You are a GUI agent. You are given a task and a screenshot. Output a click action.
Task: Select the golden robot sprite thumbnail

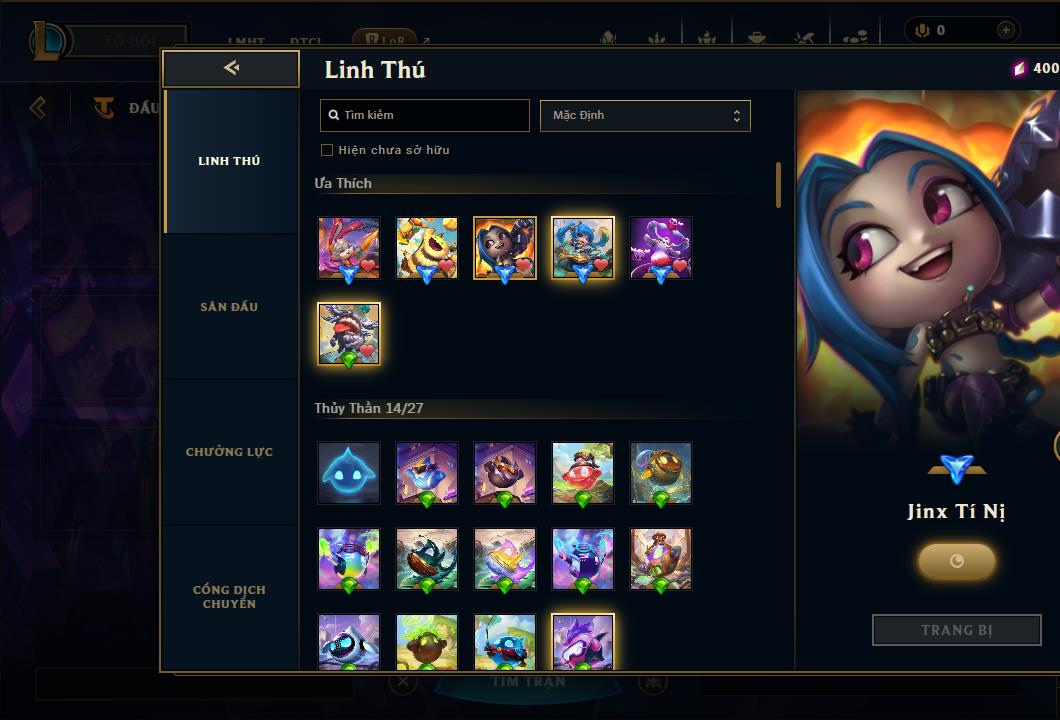click(x=660, y=473)
